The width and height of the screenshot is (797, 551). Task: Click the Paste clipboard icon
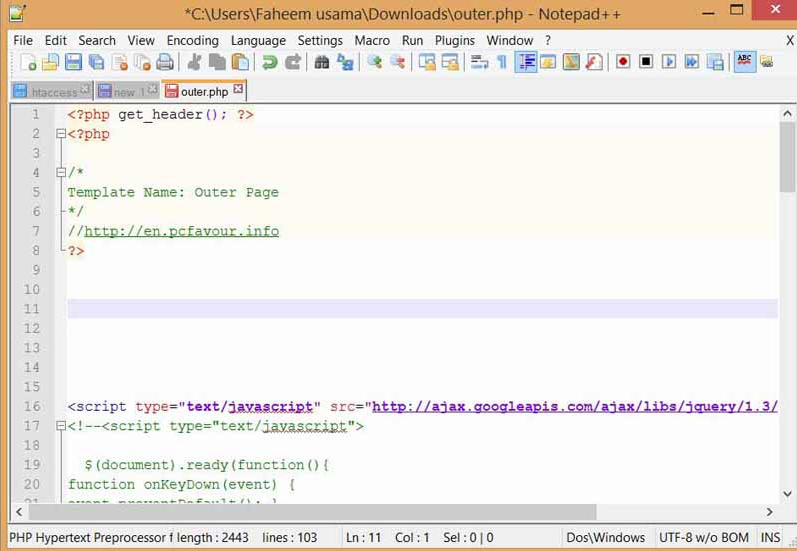240,62
